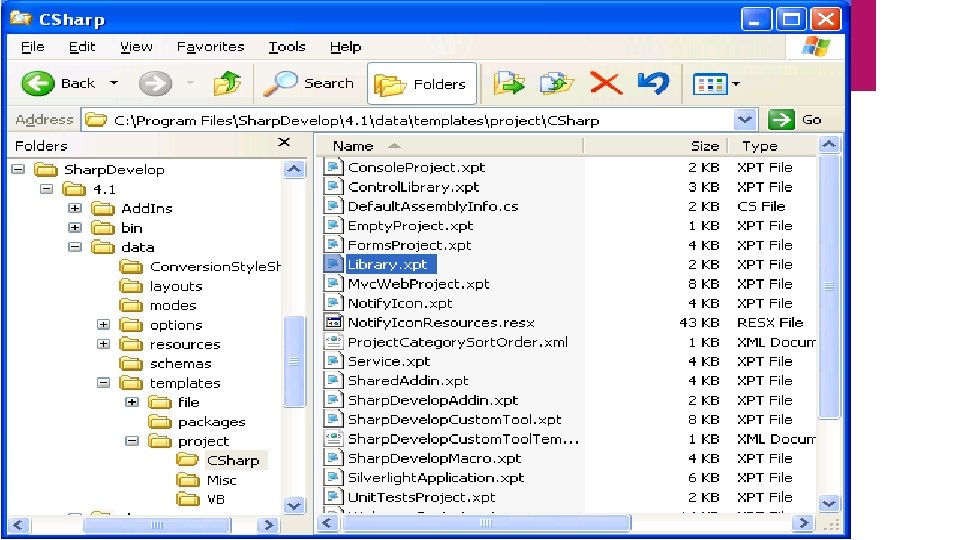Click the Copy To toolbar icon
Viewport: 960px width, 540px height.
coord(557,83)
